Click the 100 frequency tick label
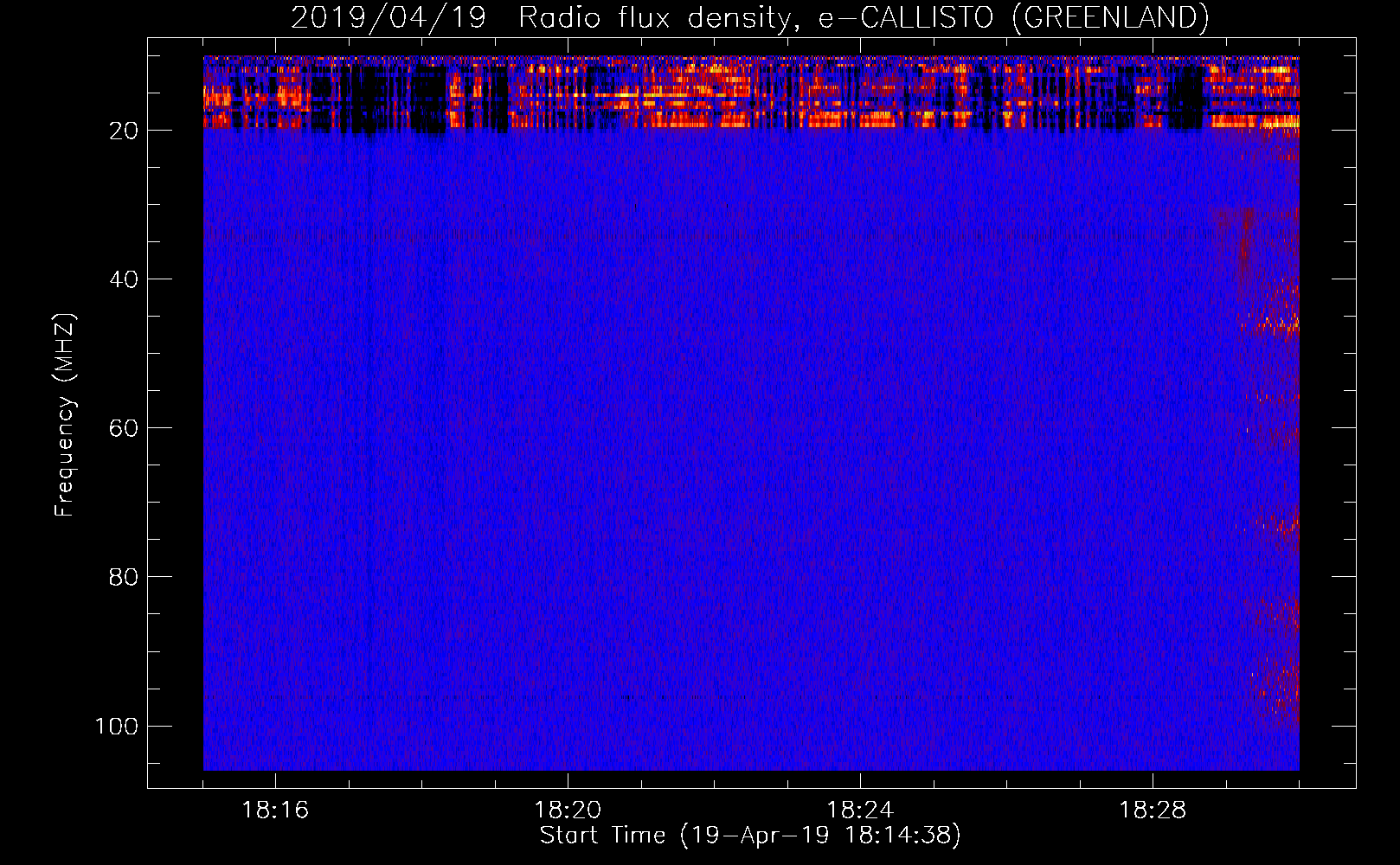This screenshot has height=865, width=1400. pyautogui.click(x=117, y=726)
